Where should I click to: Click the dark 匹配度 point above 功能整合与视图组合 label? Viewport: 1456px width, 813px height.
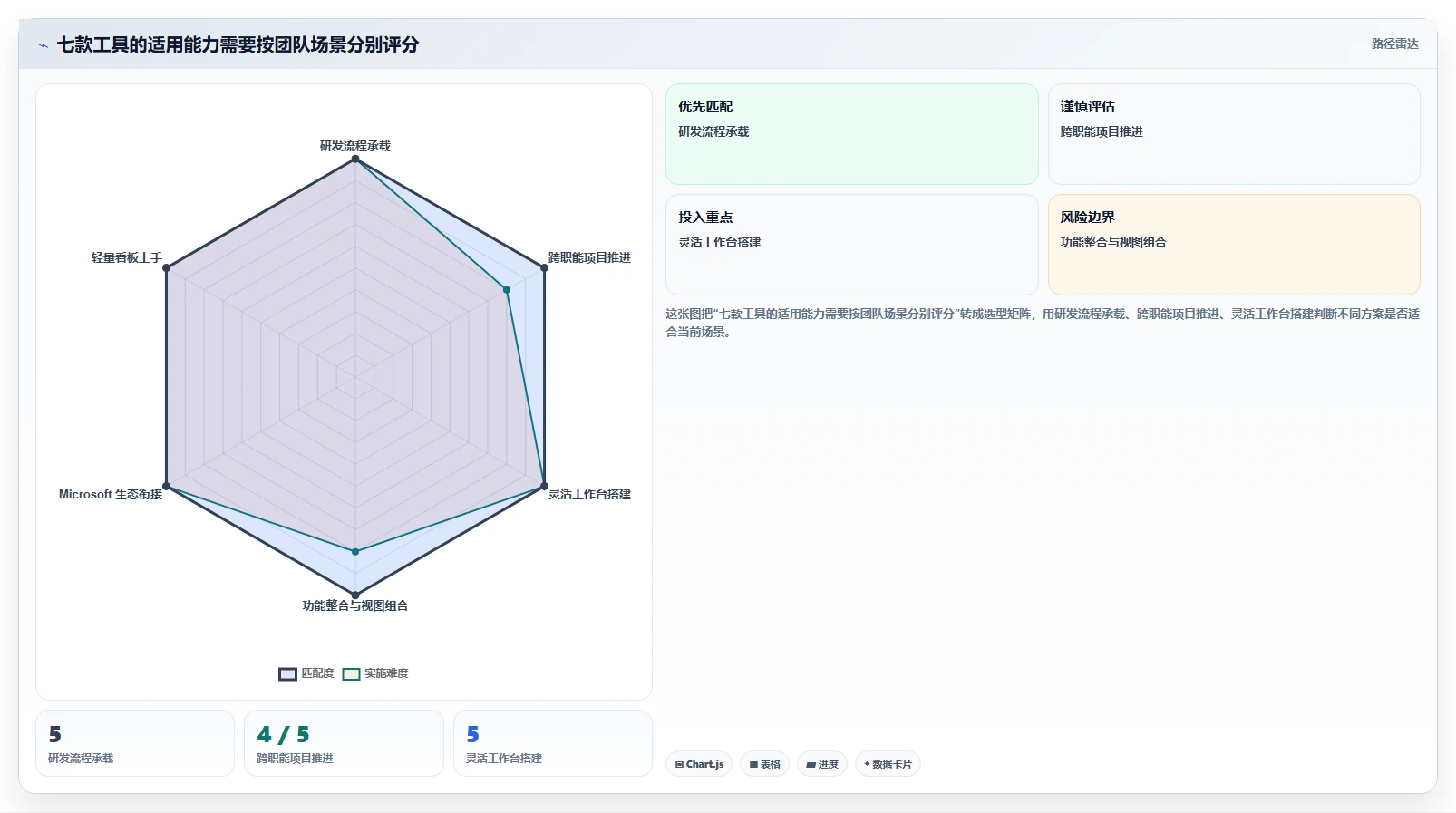[355, 595]
